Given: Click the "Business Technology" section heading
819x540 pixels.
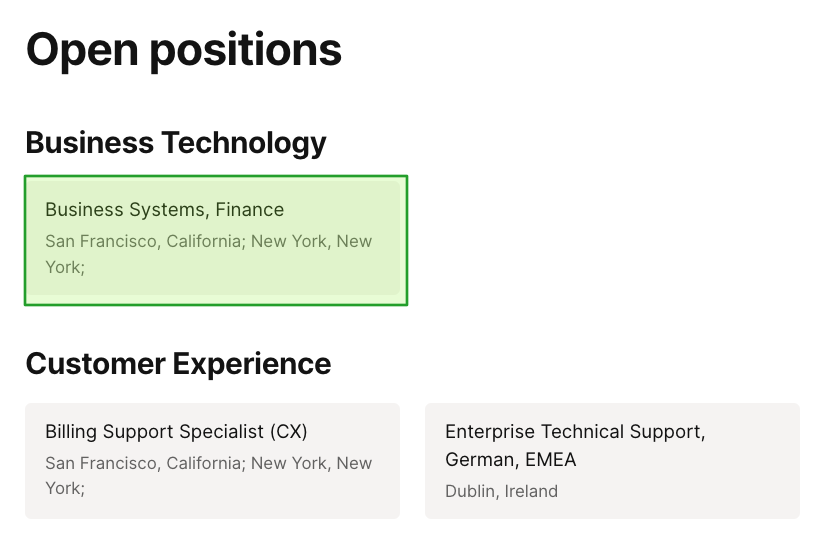Looking at the screenshot, I should [176, 143].
